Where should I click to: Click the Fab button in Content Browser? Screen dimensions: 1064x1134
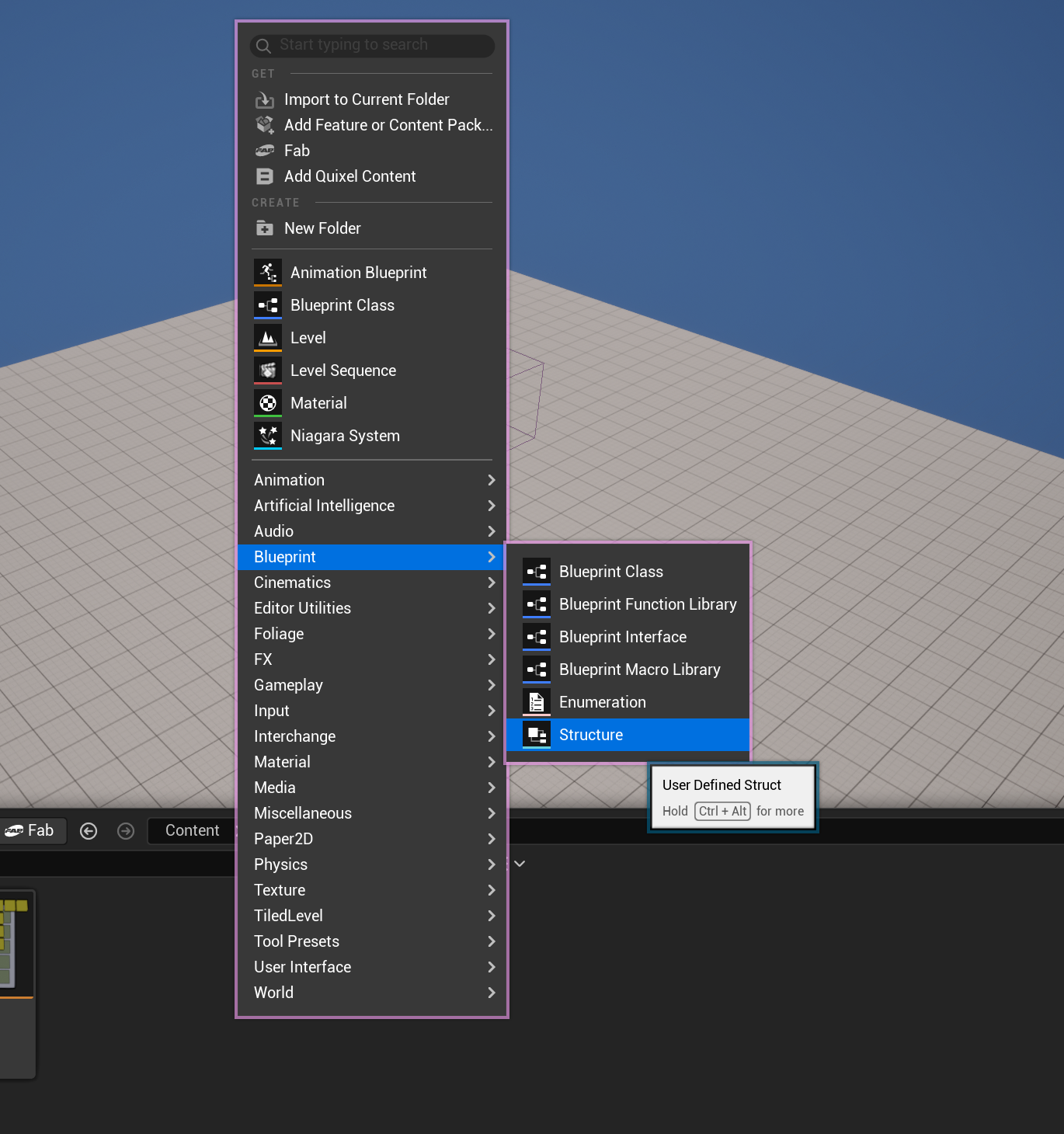point(31,830)
